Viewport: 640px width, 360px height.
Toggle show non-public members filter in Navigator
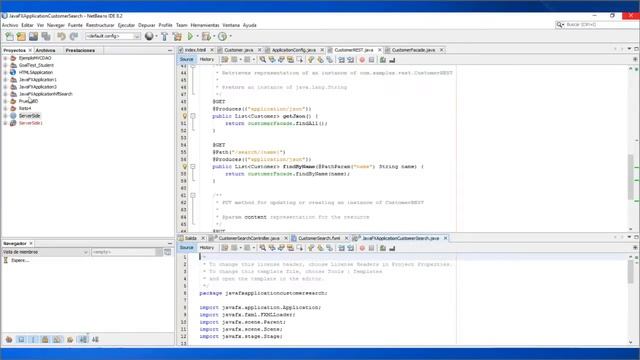(x=45, y=340)
